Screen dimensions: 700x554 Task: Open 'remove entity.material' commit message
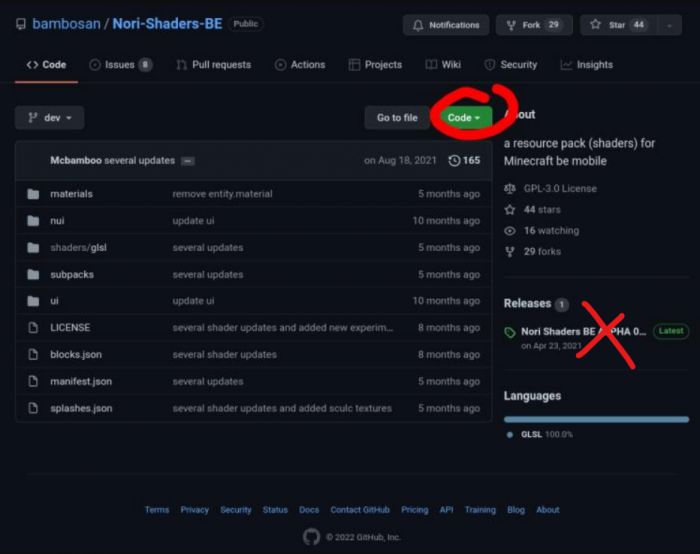(x=222, y=194)
